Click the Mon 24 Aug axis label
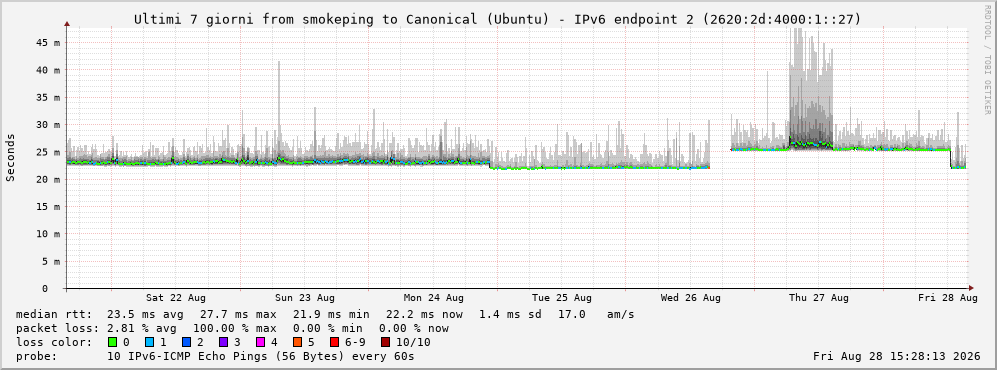 coord(434,298)
